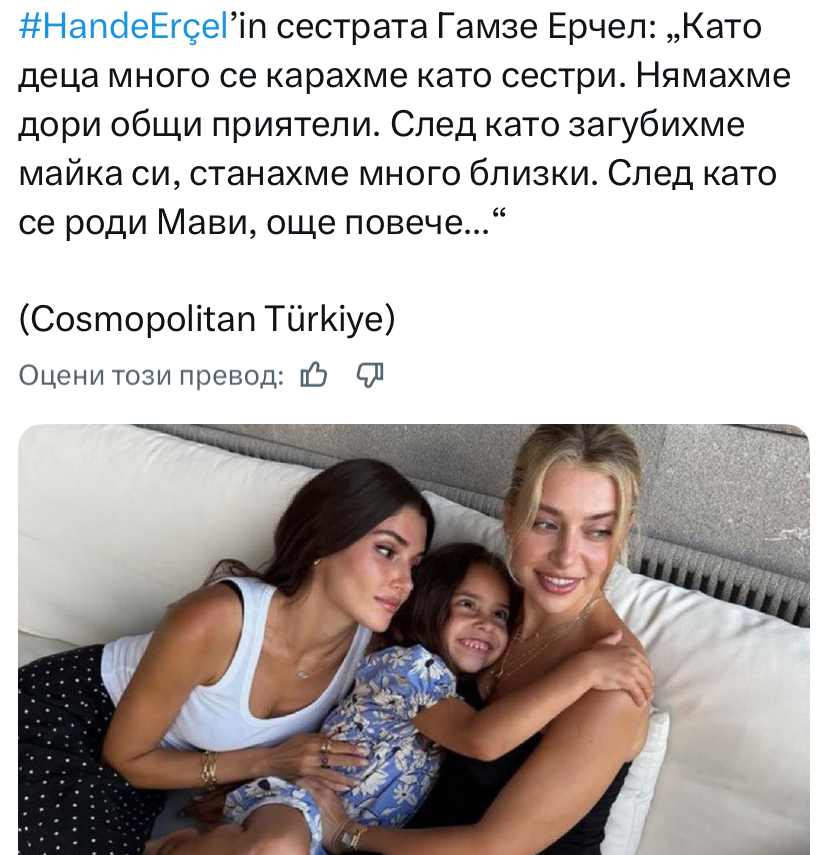Click the word 'Мави' in the post text

(x=202, y=222)
